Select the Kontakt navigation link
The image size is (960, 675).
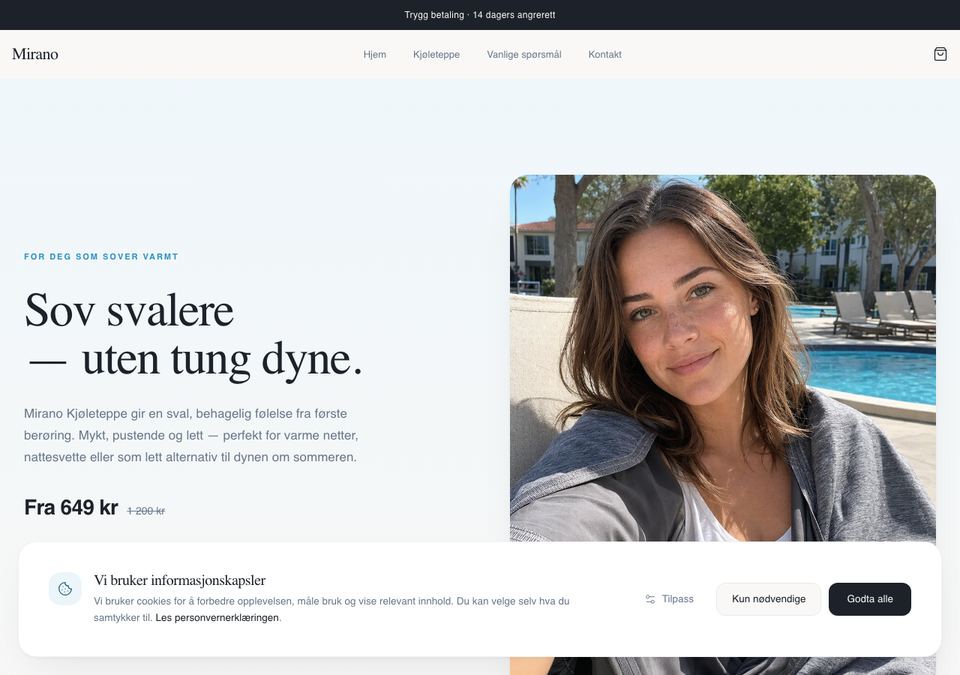pyautogui.click(x=605, y=55)
